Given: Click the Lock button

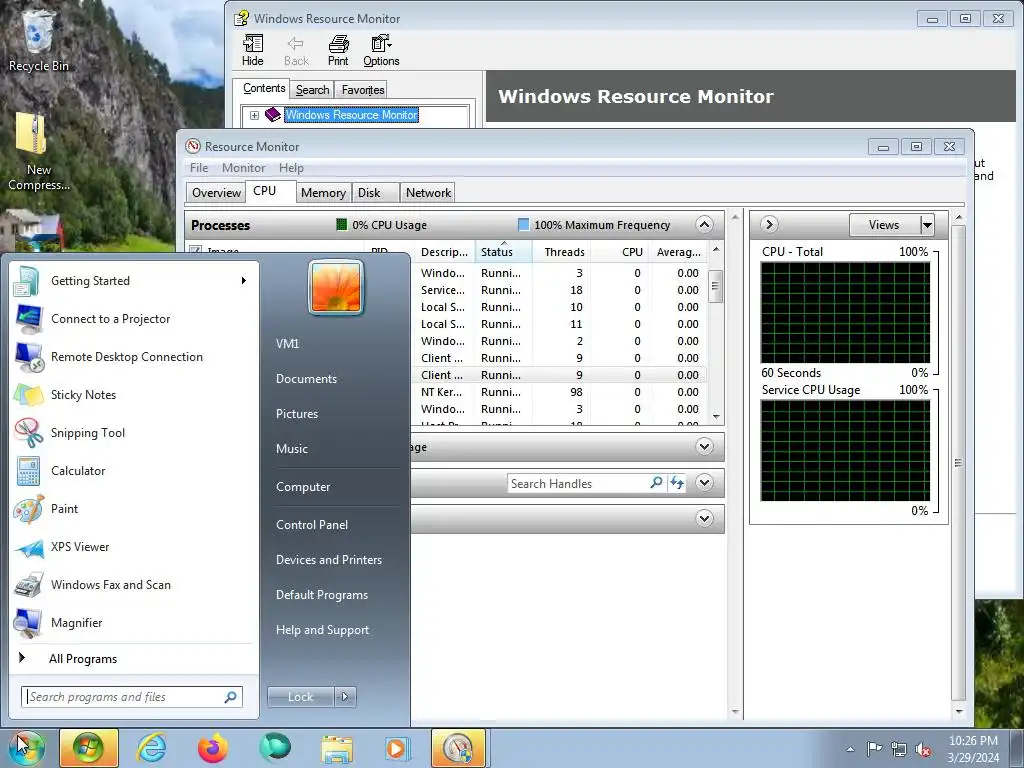Looking at the screenshot, I should tap(300, 697).
